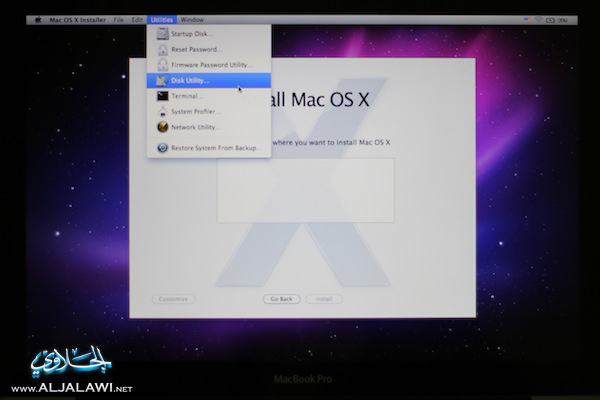Click the Reset Password lock icon
Image resolution: width=600 pixels, height=400 pixels.
point(163,49)
